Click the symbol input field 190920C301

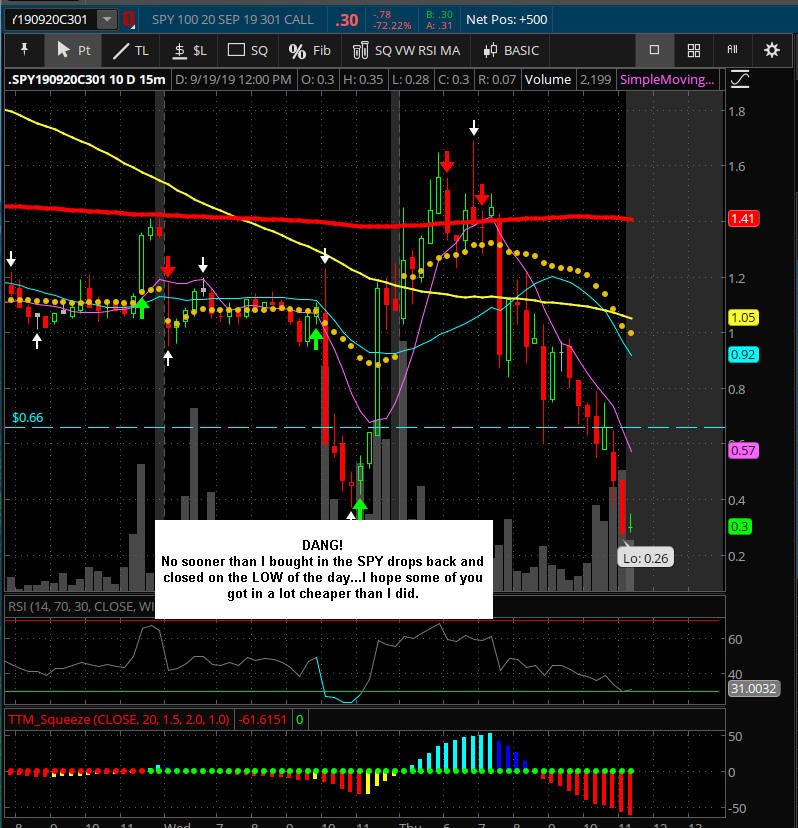coord(52,20)
